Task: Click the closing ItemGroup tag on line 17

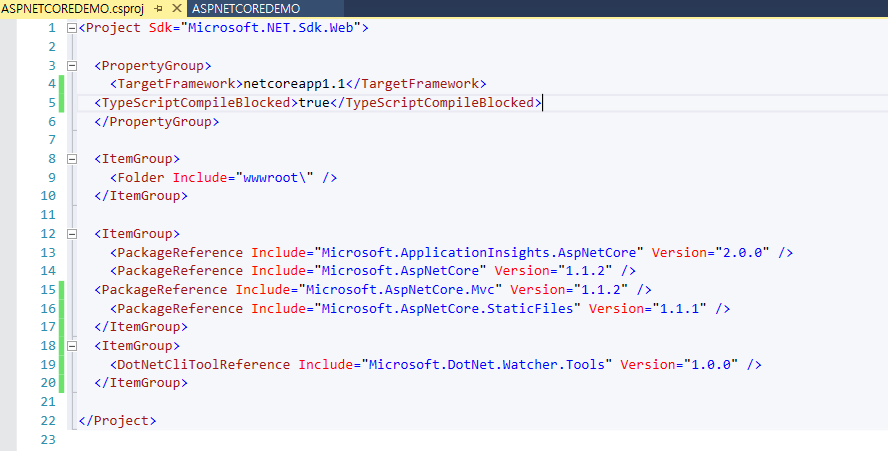Action: tap(141, 327)
